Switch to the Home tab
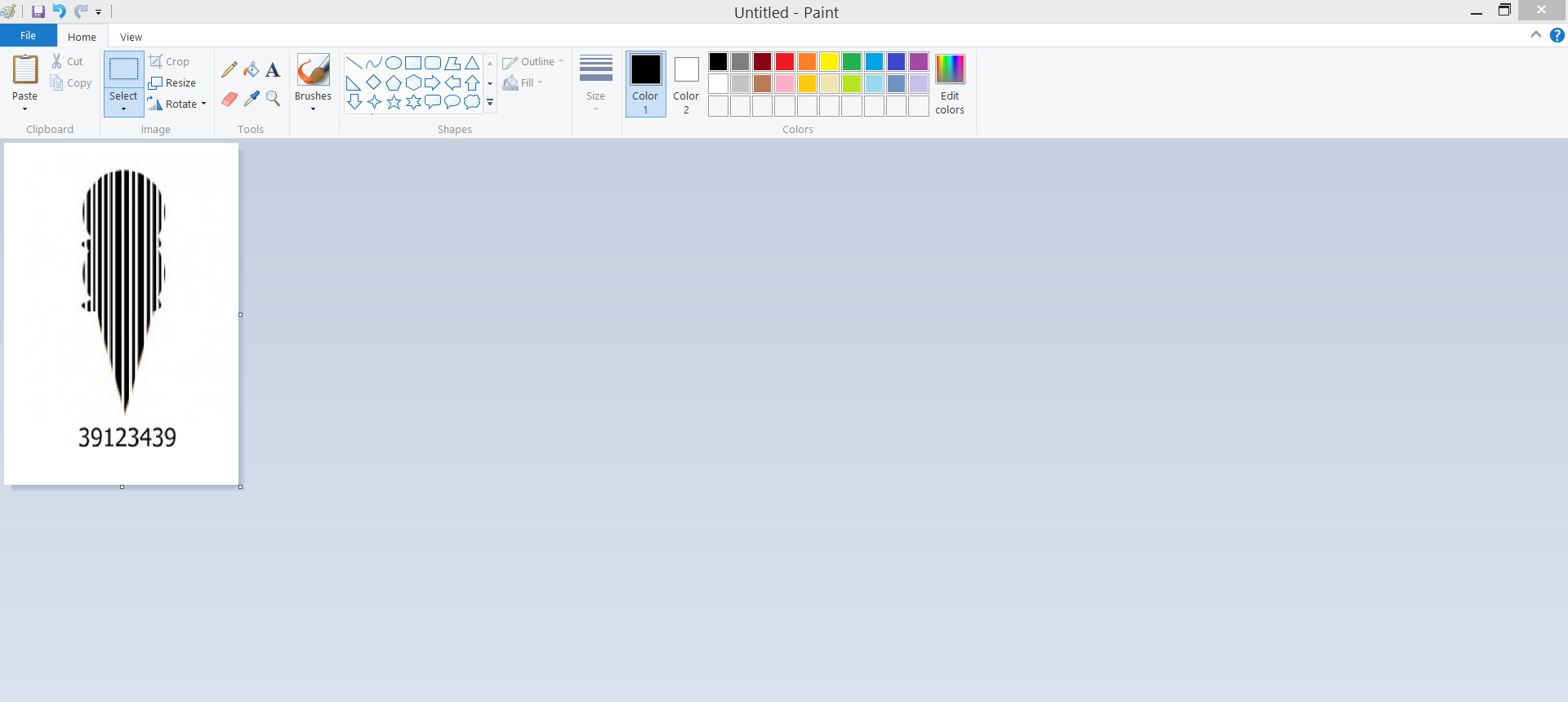1568x702 pixels. point(82,37)
